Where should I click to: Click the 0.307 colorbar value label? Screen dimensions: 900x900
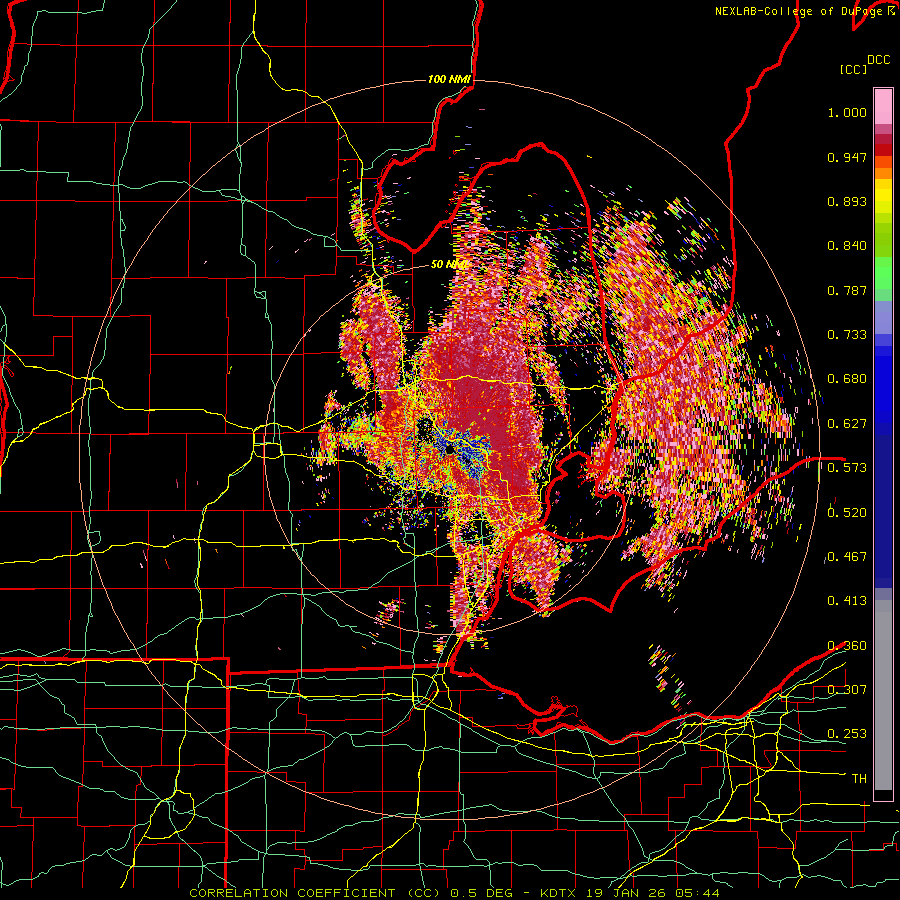tap(847, 689)
